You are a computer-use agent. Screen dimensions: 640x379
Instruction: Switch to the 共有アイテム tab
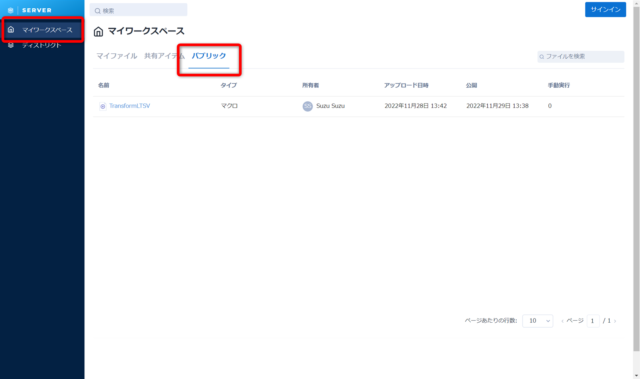coord(164,56)
